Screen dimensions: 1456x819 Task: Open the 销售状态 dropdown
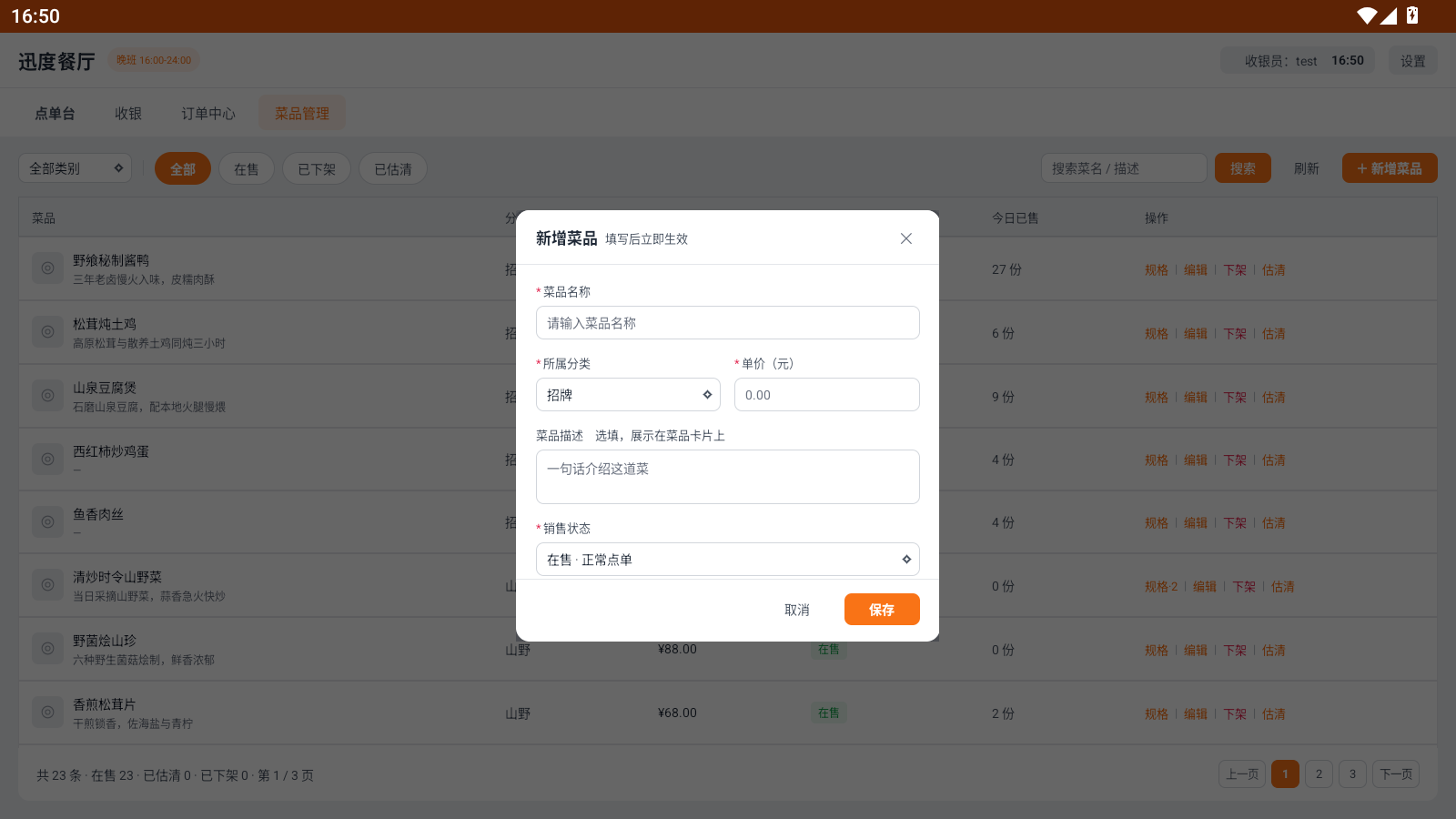click(727, 560)
